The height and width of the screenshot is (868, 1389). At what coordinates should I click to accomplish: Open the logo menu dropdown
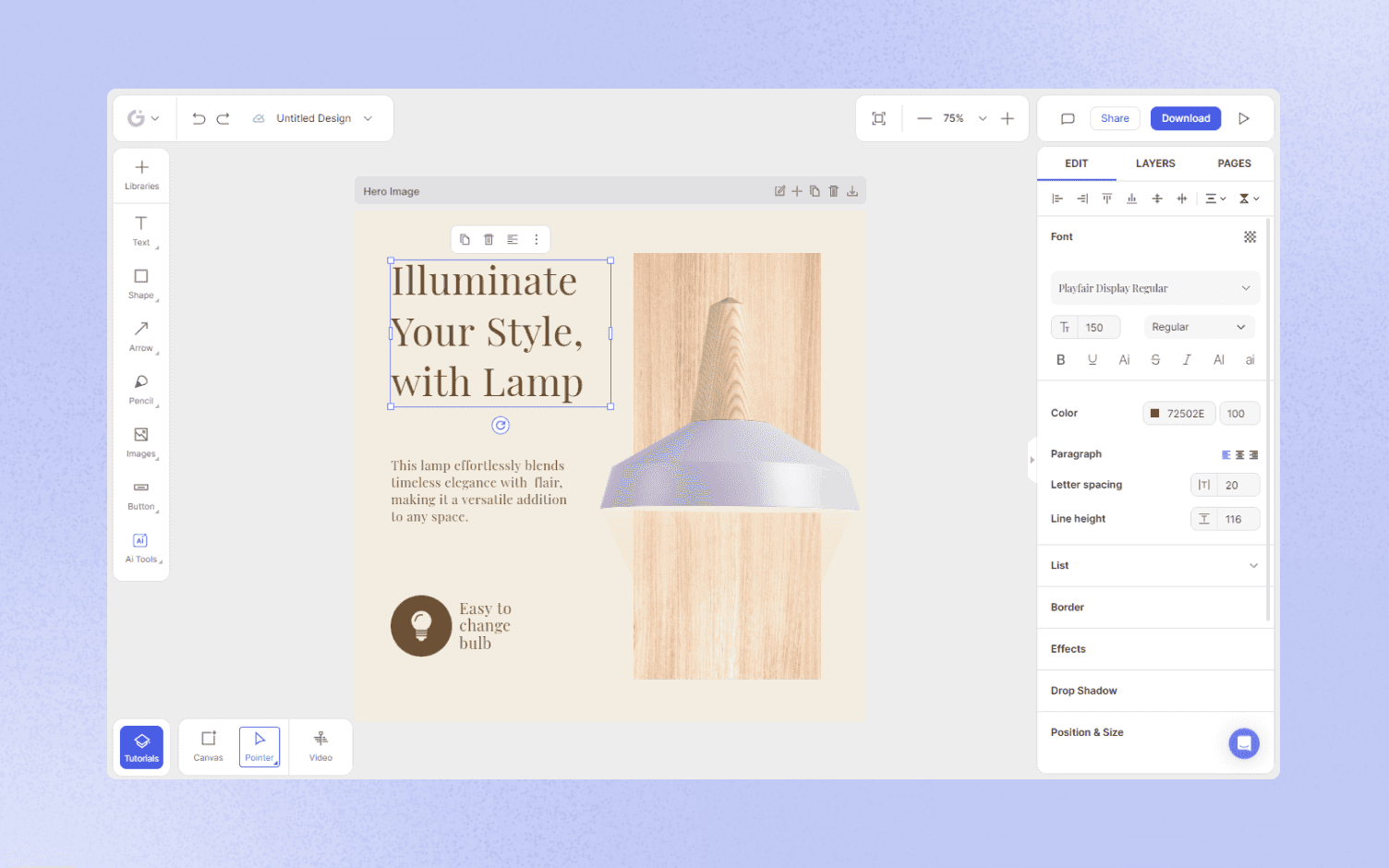click(143, 118)
